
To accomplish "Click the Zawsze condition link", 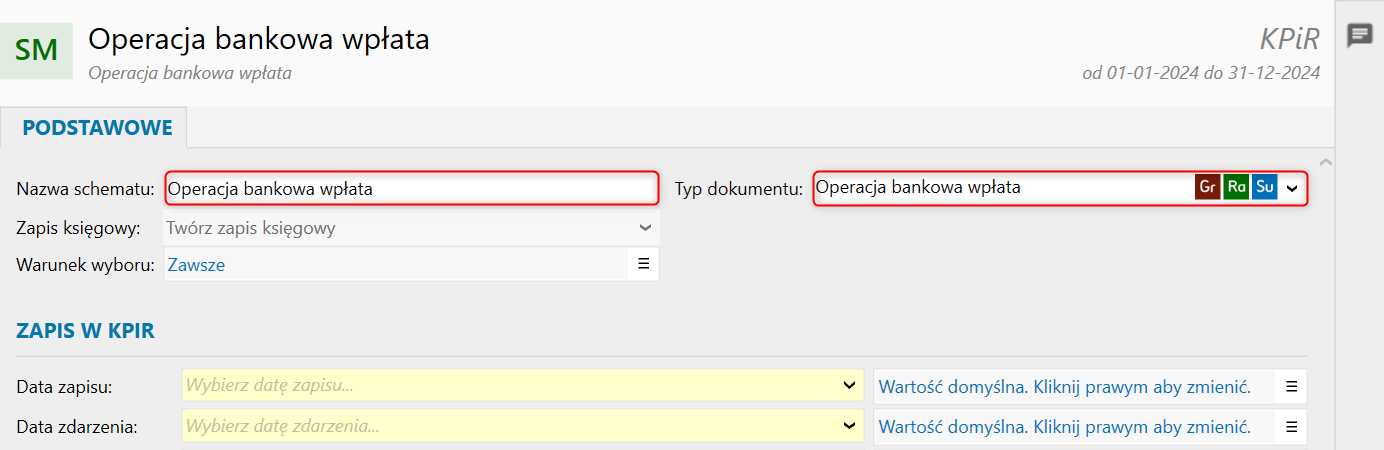I will click(x=196, y=265).
